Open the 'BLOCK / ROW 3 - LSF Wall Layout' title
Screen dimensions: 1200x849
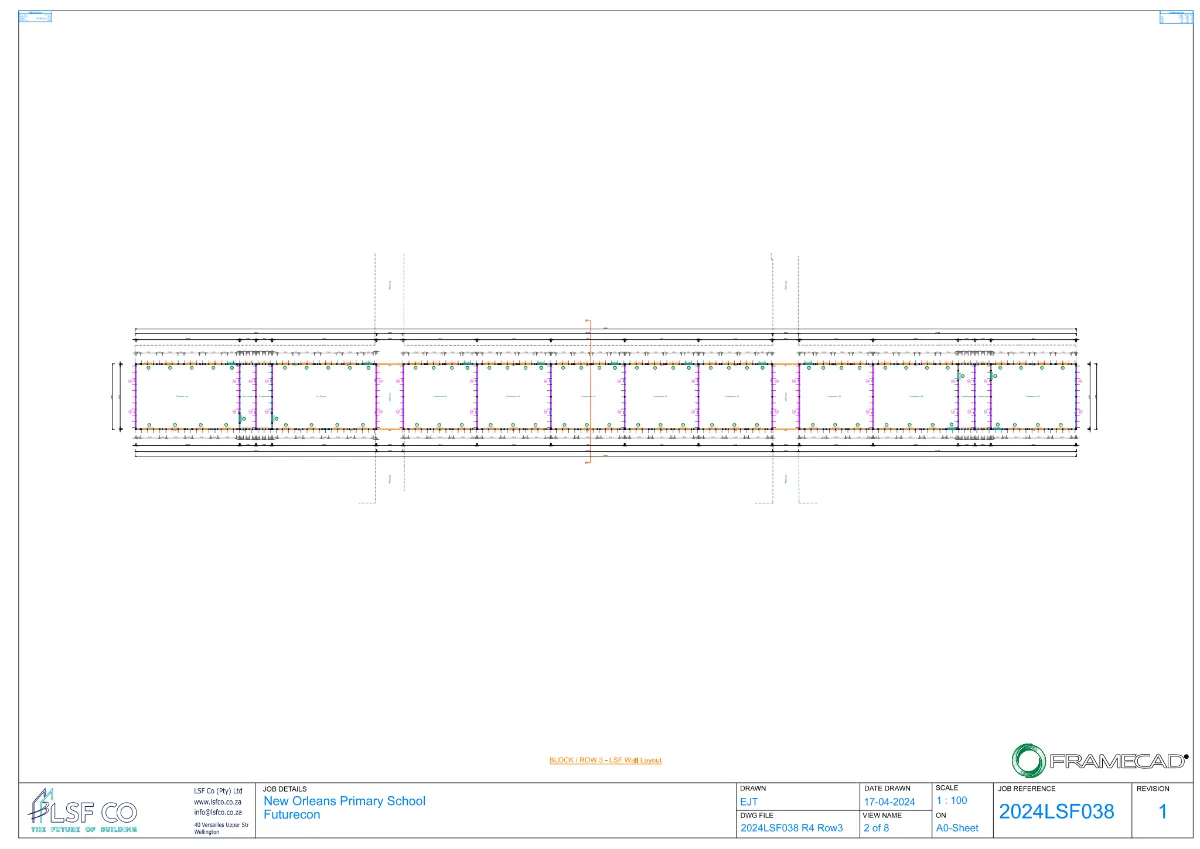605,760
